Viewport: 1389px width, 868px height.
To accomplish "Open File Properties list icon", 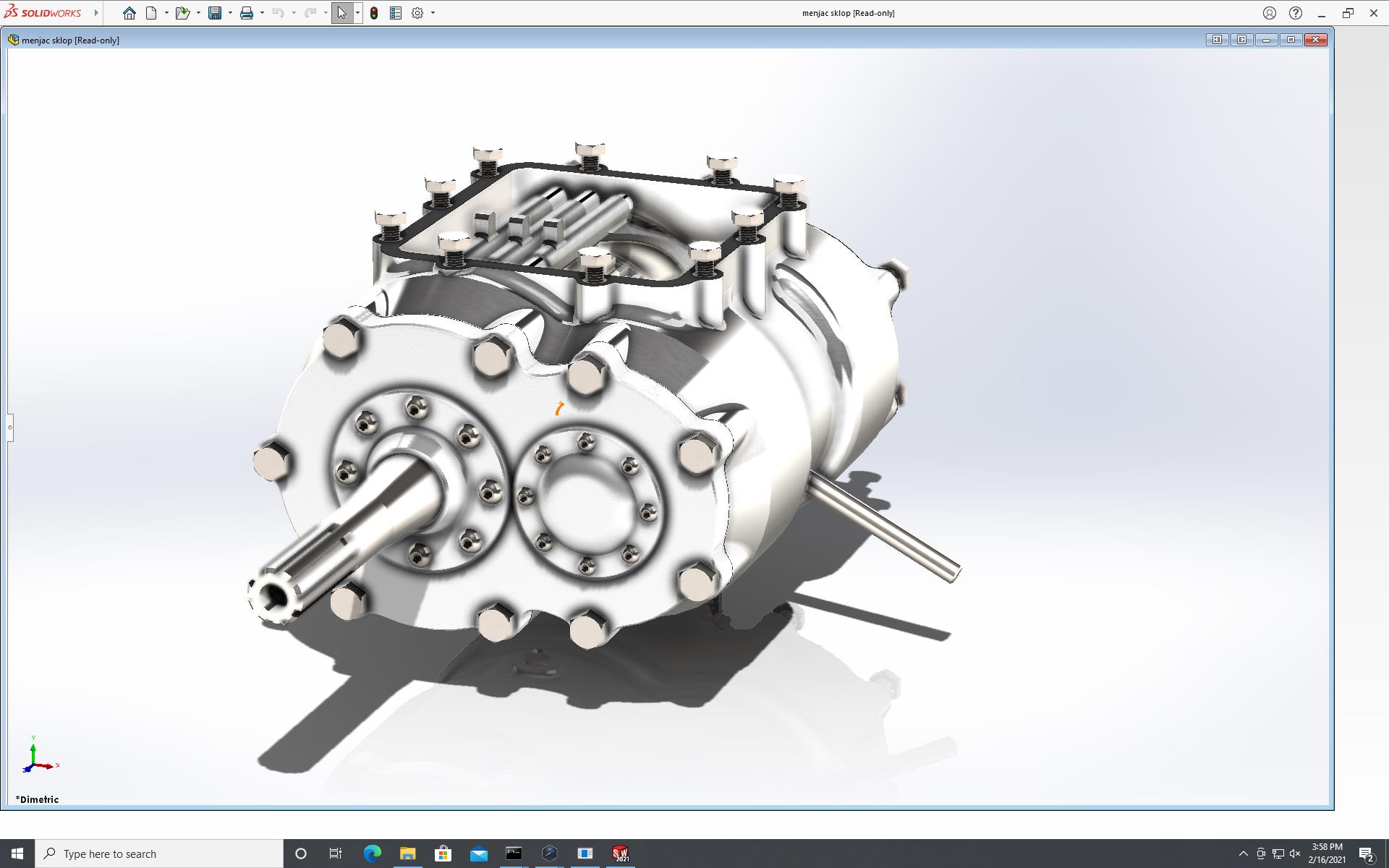I will [x=396, y=13].
